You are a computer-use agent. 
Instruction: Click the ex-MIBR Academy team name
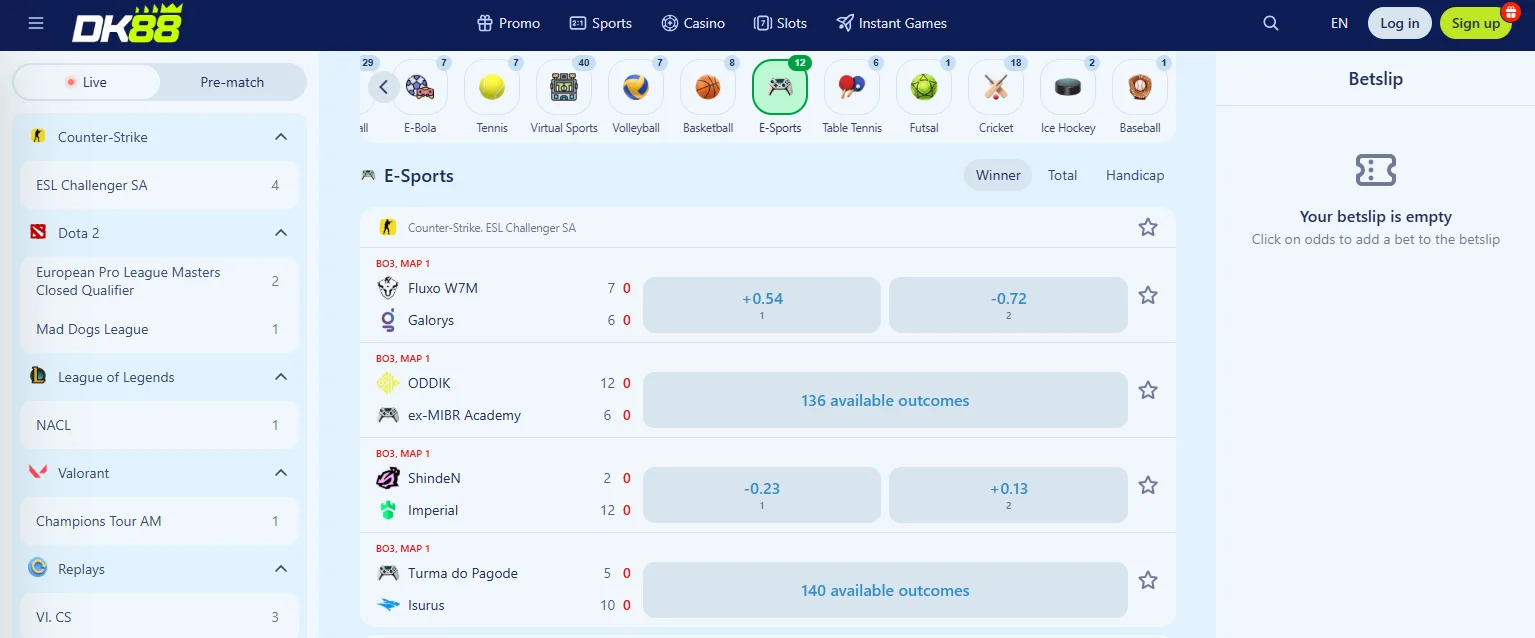pyautogui.click(x=464, y=415)
